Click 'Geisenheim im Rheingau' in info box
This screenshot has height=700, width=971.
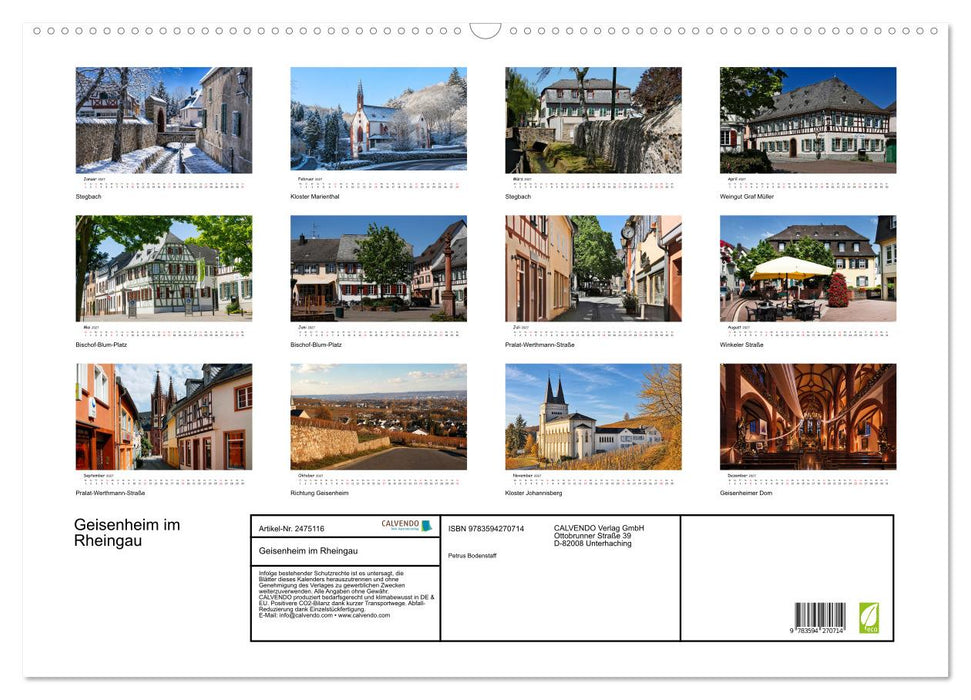pos(308,551)
